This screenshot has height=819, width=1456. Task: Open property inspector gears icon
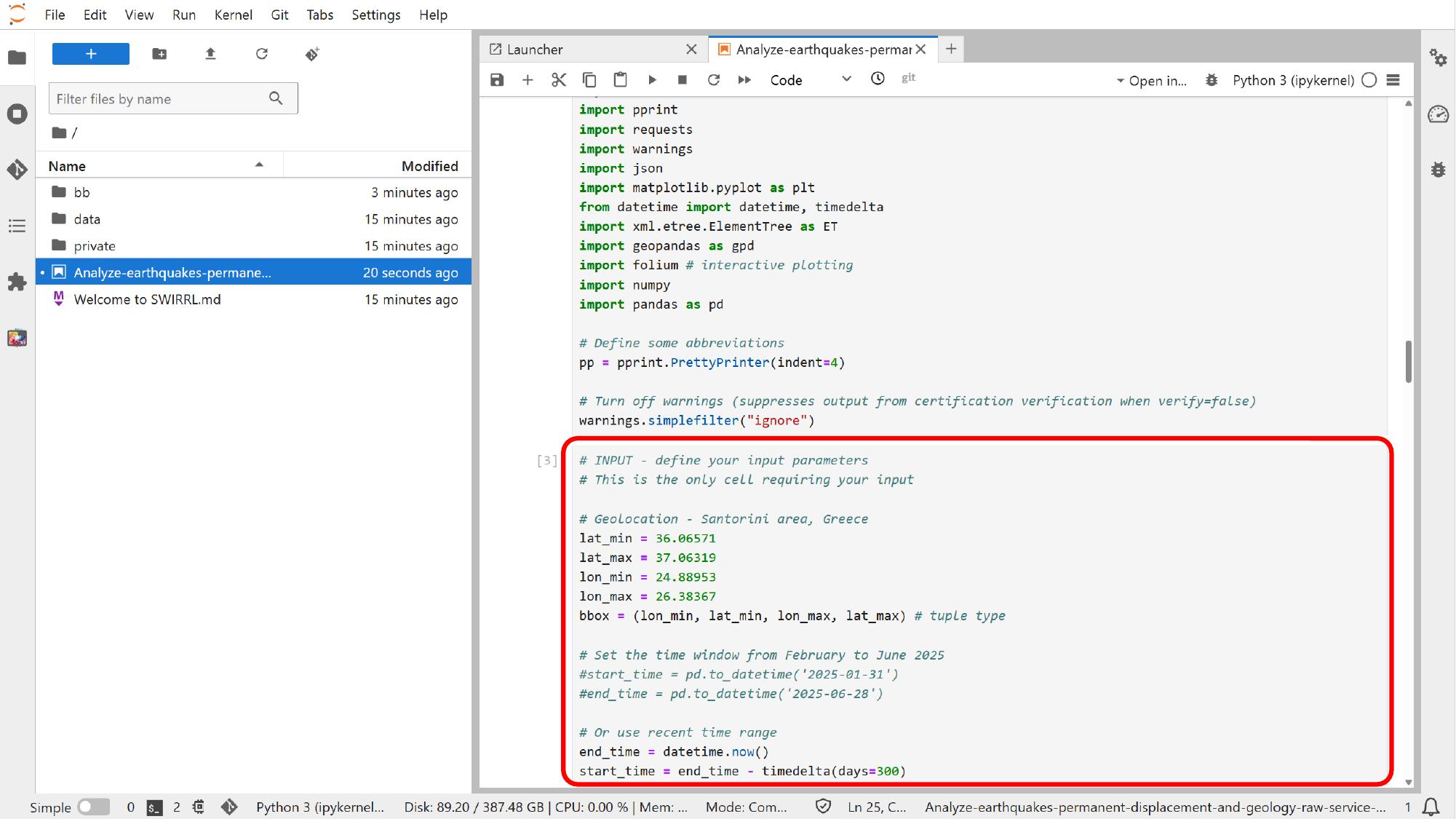coord(1438,58)
